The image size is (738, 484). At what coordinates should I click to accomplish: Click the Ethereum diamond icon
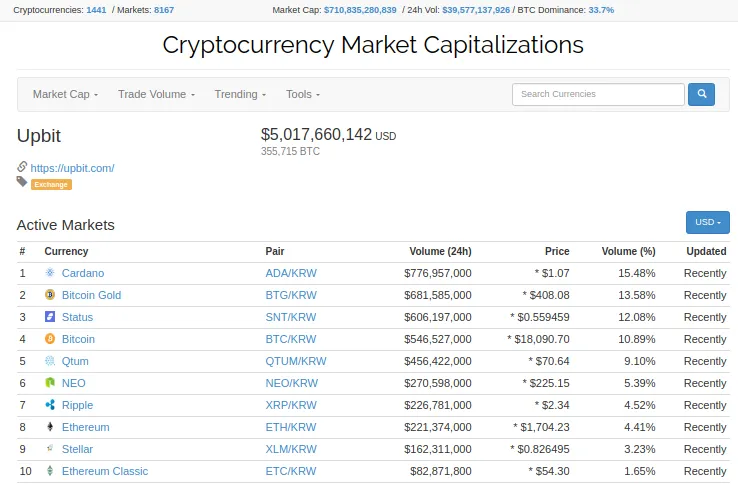tap(50, 427)
